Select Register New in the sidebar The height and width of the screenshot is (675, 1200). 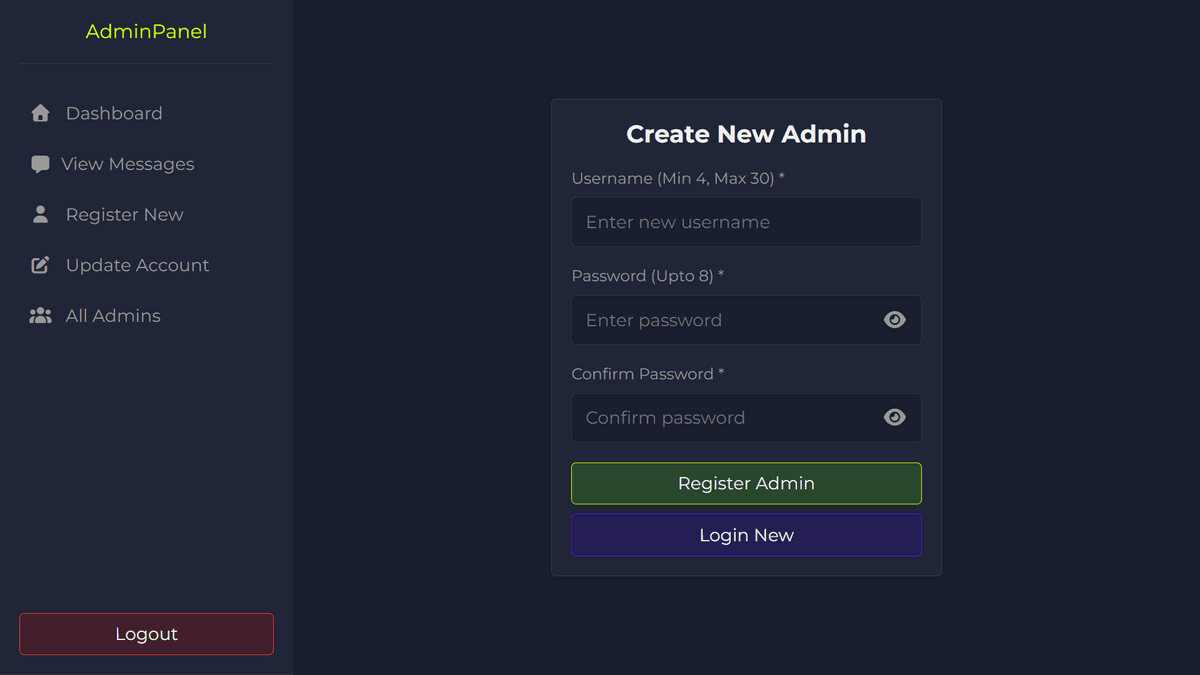click(x=125, y=214)
